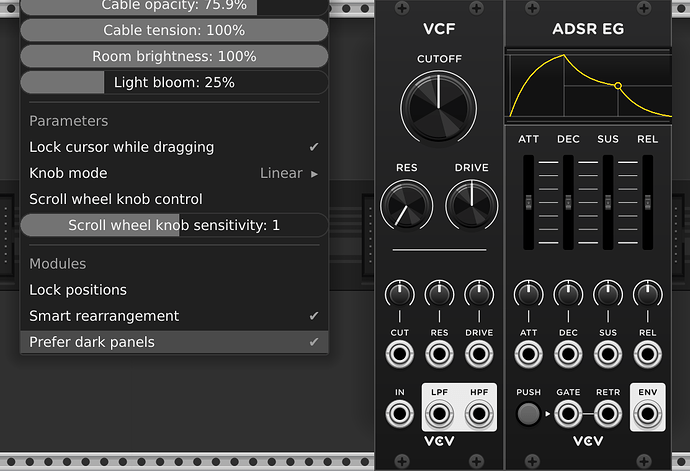Viewport: 690px width, 471px height.
Task: Click the SUS CV input jack
Action: click(608, 354)
